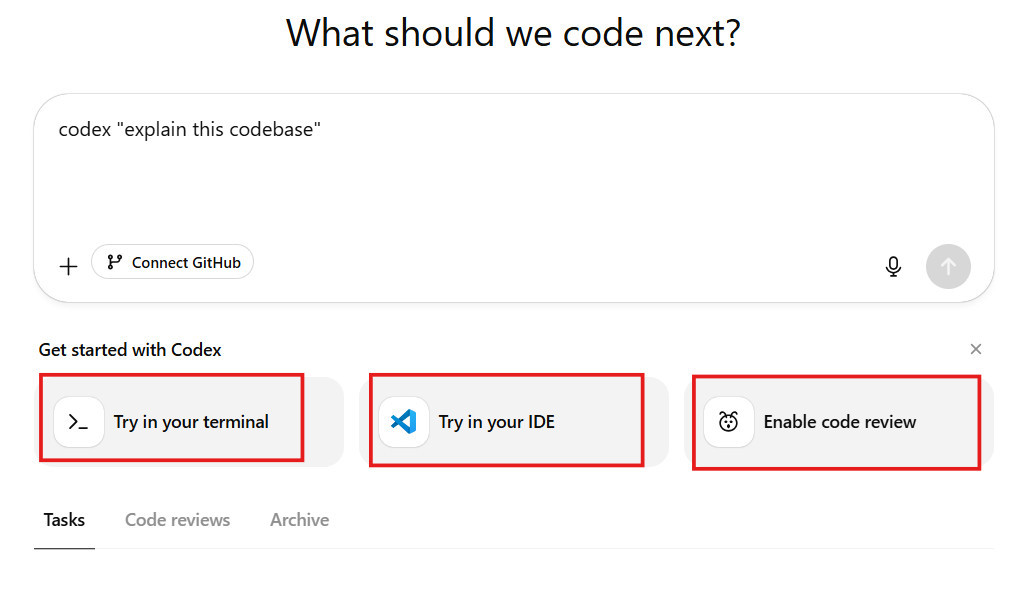Connect GitHub using the button label
The width and height of the screenshot is (1020, 604).
pos(186,263)
